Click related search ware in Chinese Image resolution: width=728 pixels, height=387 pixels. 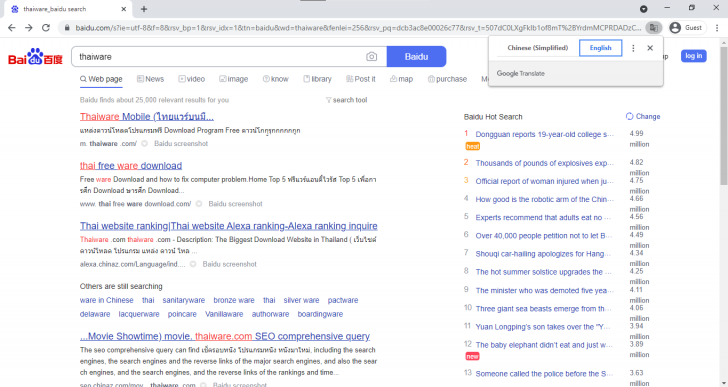click(106, 300)
